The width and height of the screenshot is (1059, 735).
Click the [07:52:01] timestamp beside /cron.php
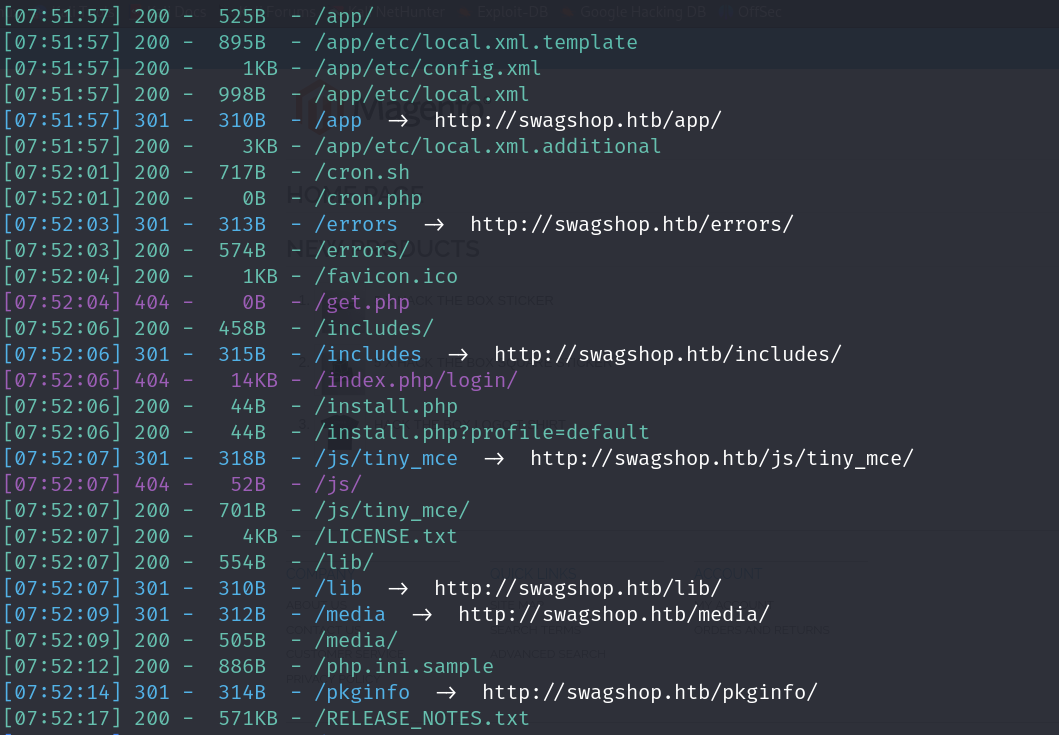click(x=63, y=198)
